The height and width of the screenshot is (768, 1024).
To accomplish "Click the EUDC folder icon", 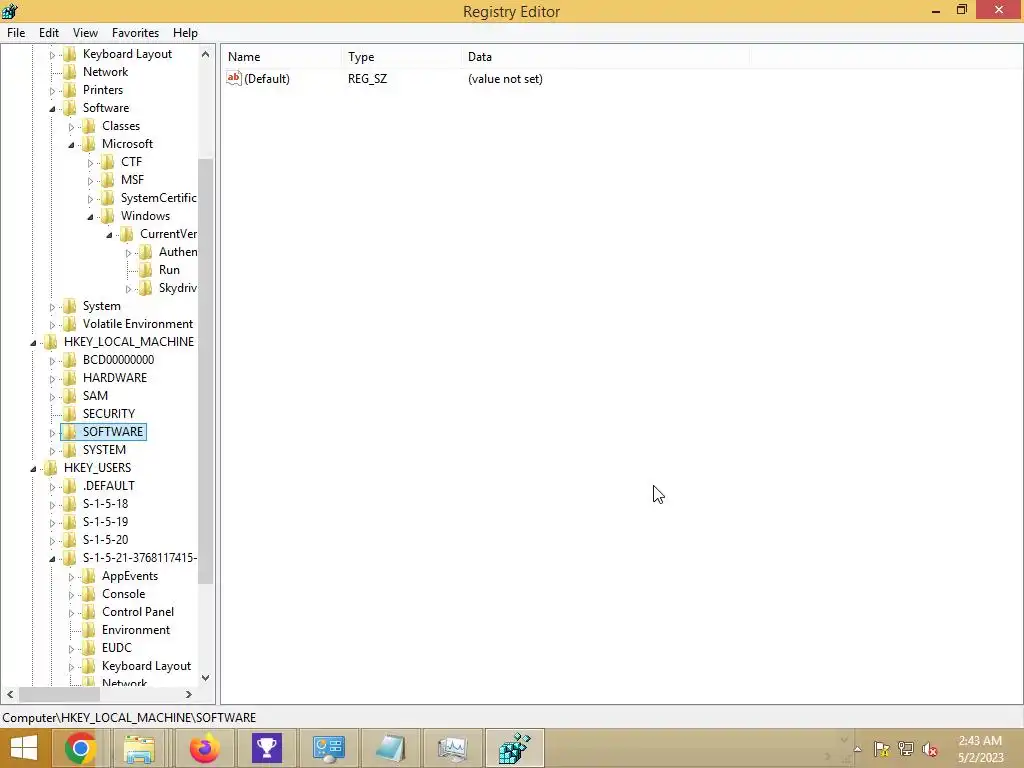I will coord(89,648).
